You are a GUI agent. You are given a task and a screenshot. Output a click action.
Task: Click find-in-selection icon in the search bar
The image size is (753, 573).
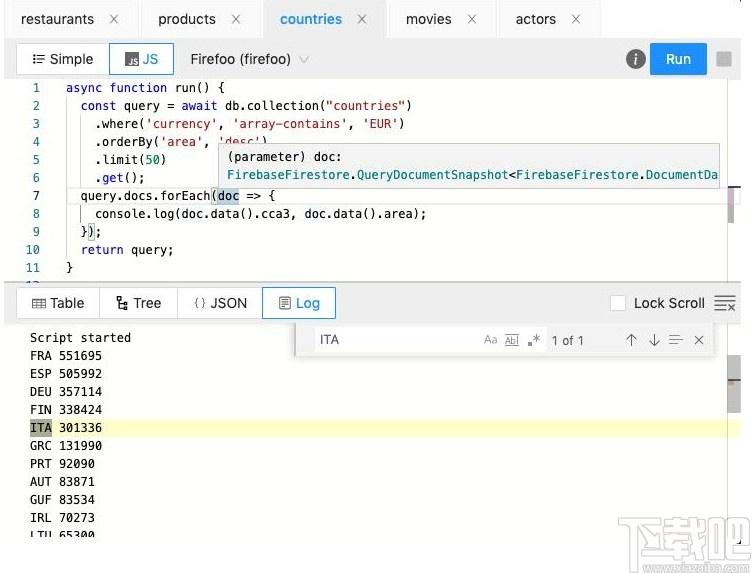point(676,341)
